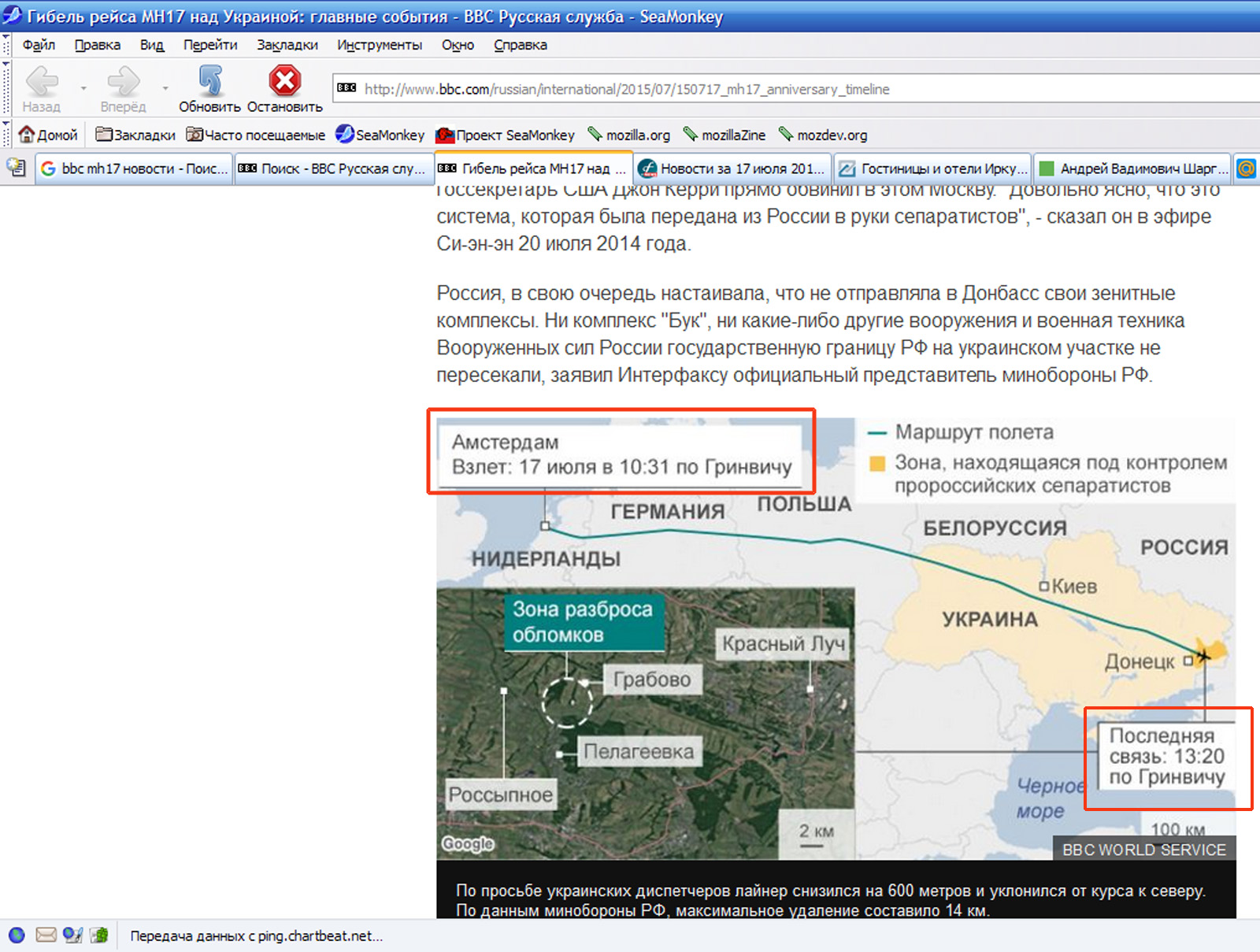Viewport: 1260px width, 952px height.
Task: Click the new tab icon left of tabs
Action: point(16,168)
